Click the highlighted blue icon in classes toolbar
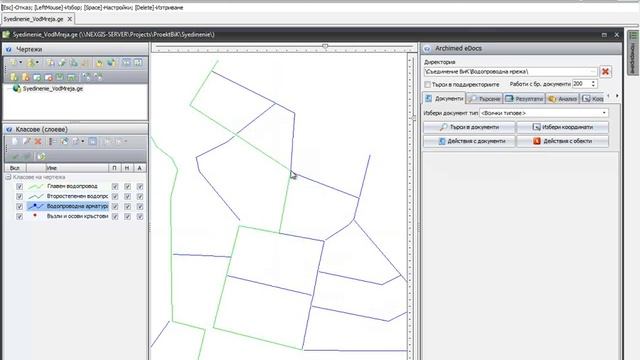Image resolution: width=640 pixels, height=360 pixels. click(x=93, y=141)
